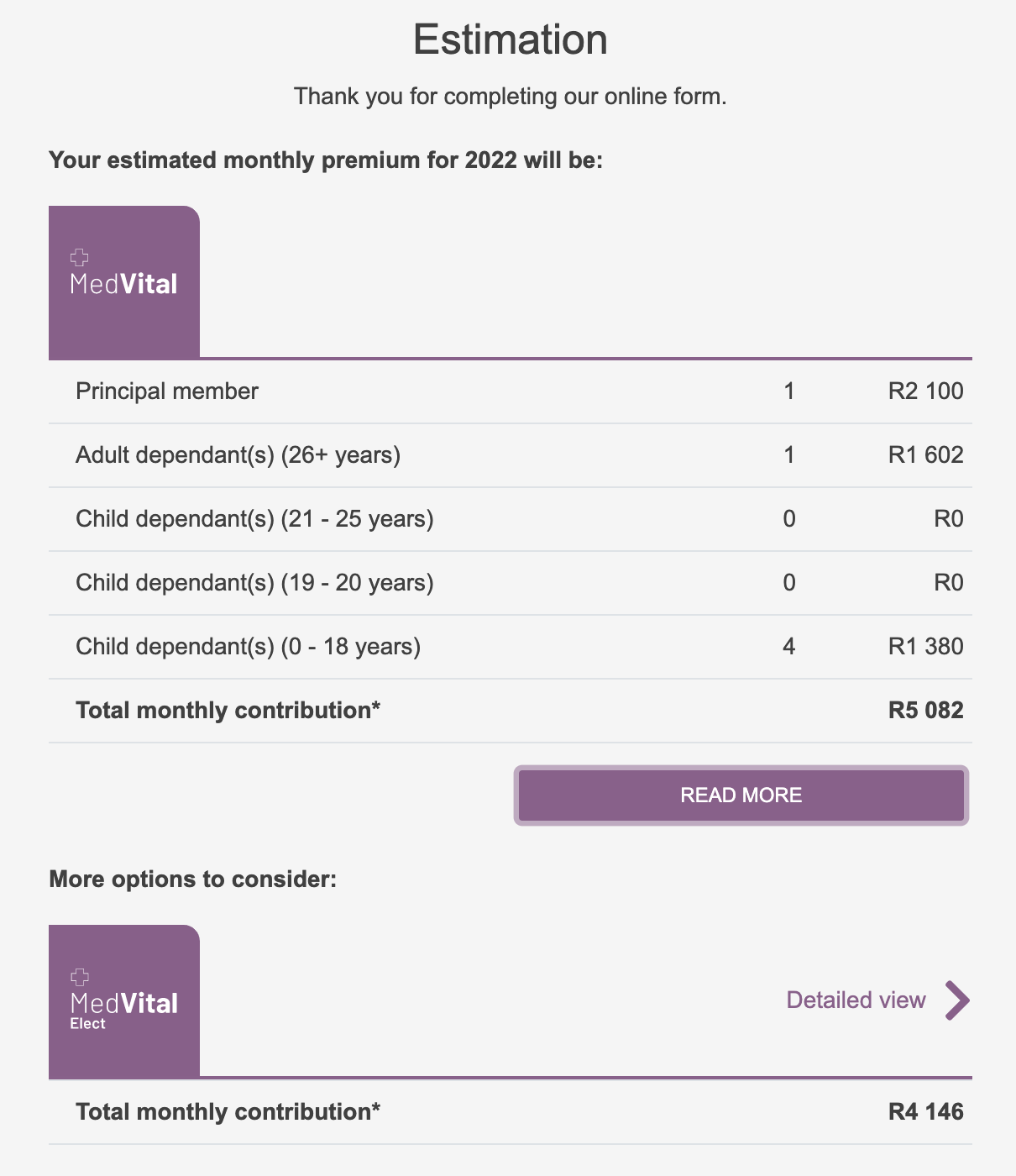Select the Adult dependant(s) (26+ years) row

pos(511,455)
